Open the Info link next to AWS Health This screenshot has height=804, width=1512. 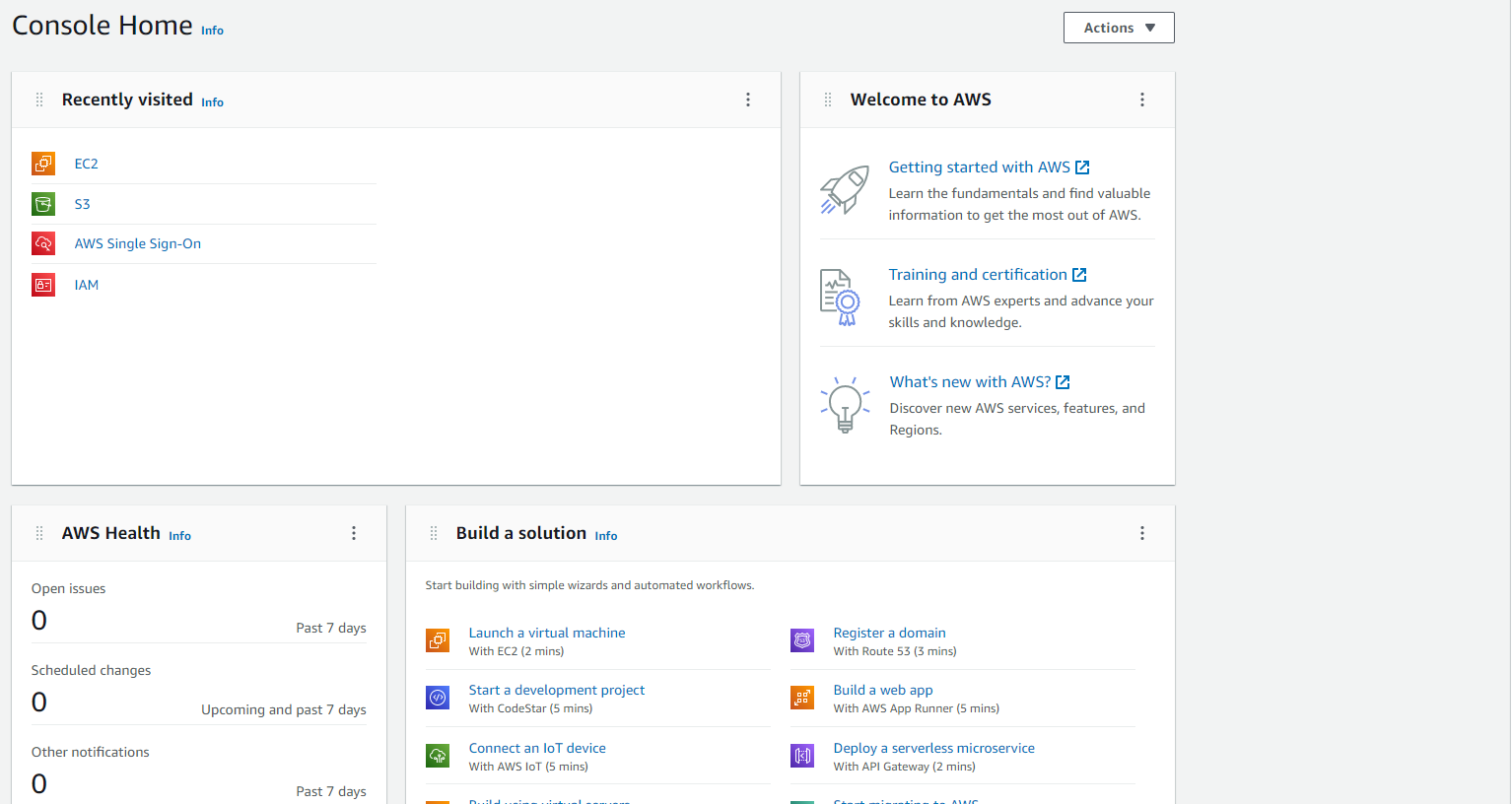[179, 536]
